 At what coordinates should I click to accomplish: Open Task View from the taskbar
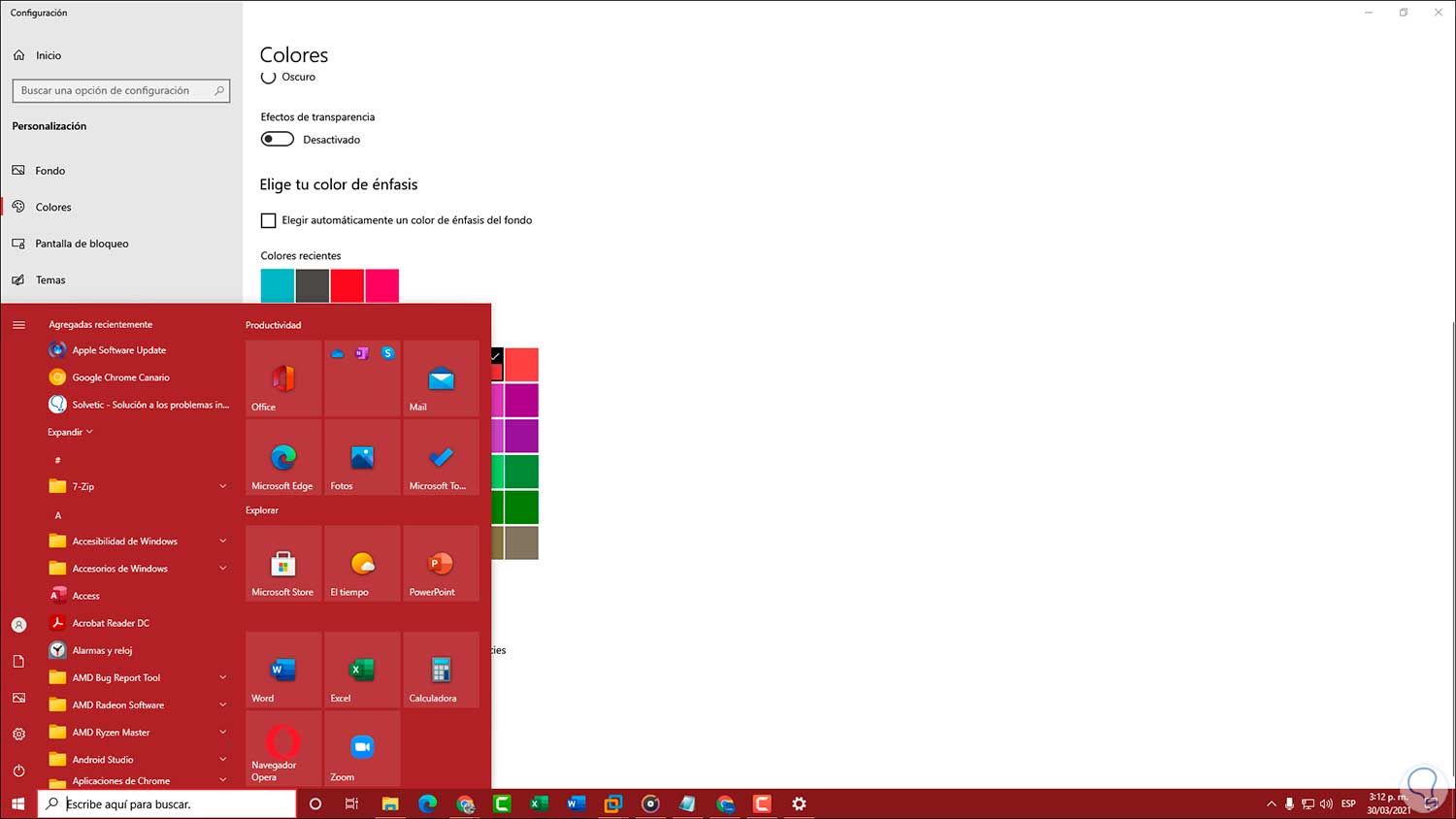352,803
